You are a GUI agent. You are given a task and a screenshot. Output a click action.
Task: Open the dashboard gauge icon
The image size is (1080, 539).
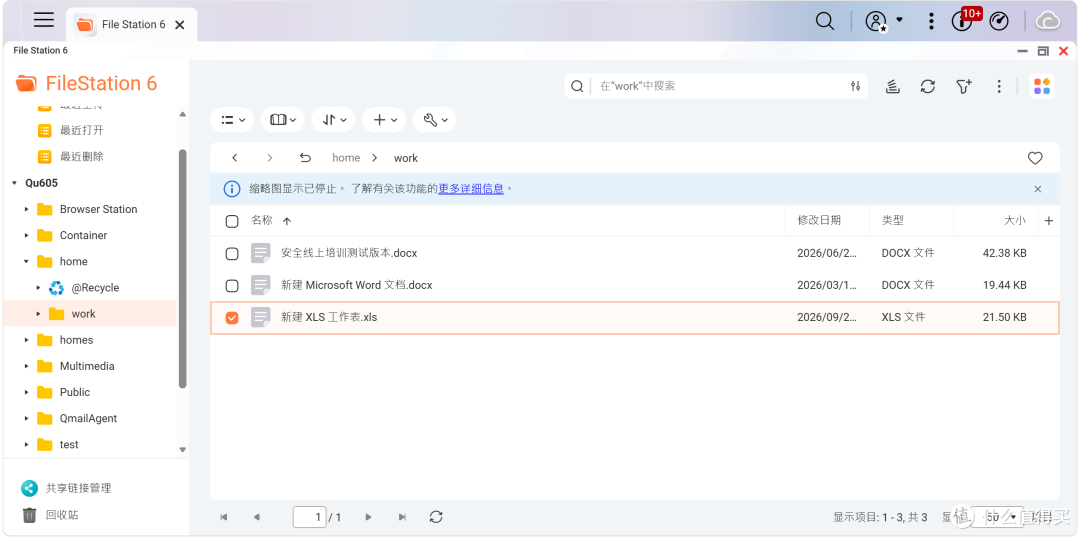tap(999, 21)
